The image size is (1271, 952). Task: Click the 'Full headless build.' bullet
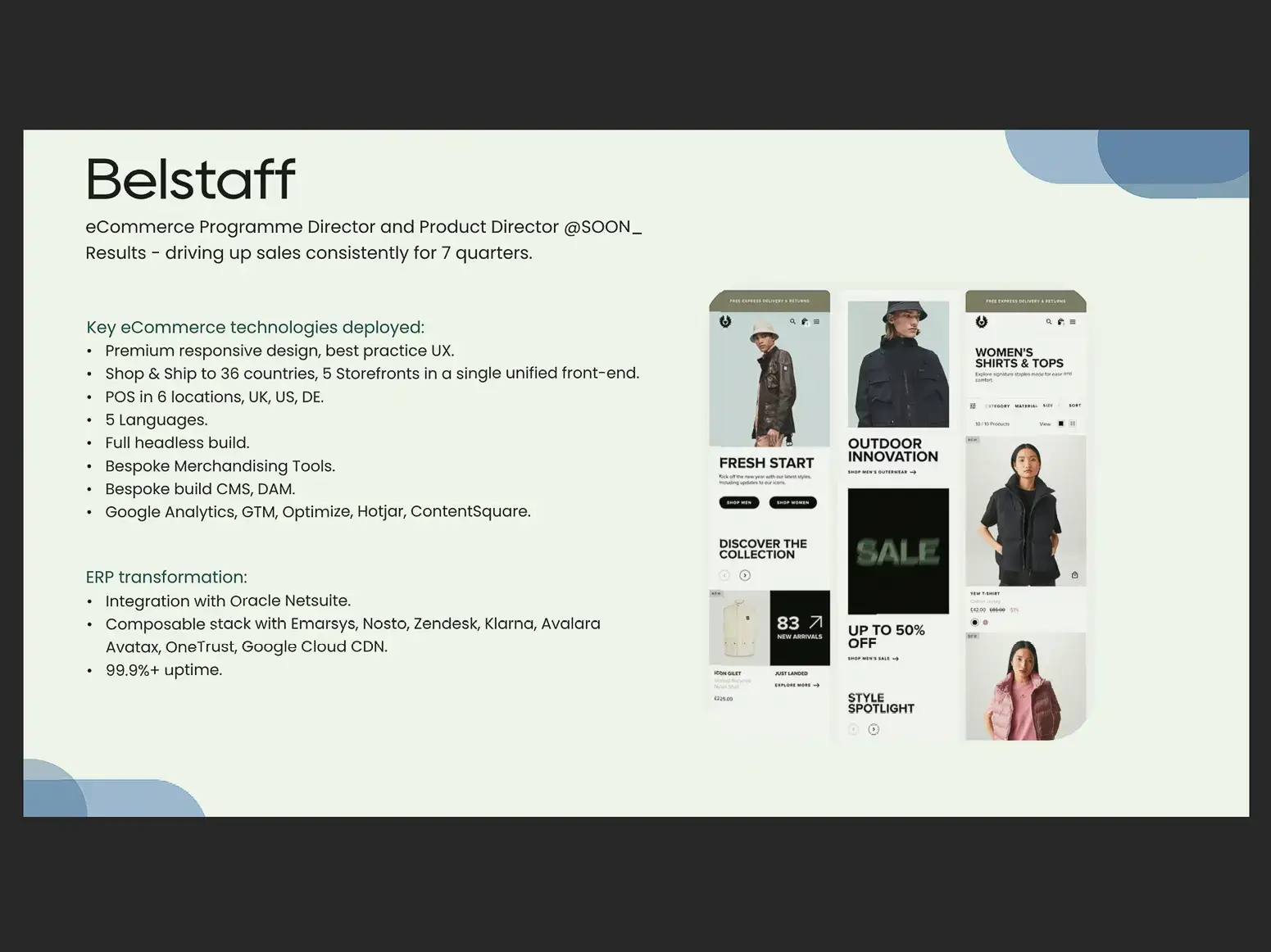click(177, 442)
